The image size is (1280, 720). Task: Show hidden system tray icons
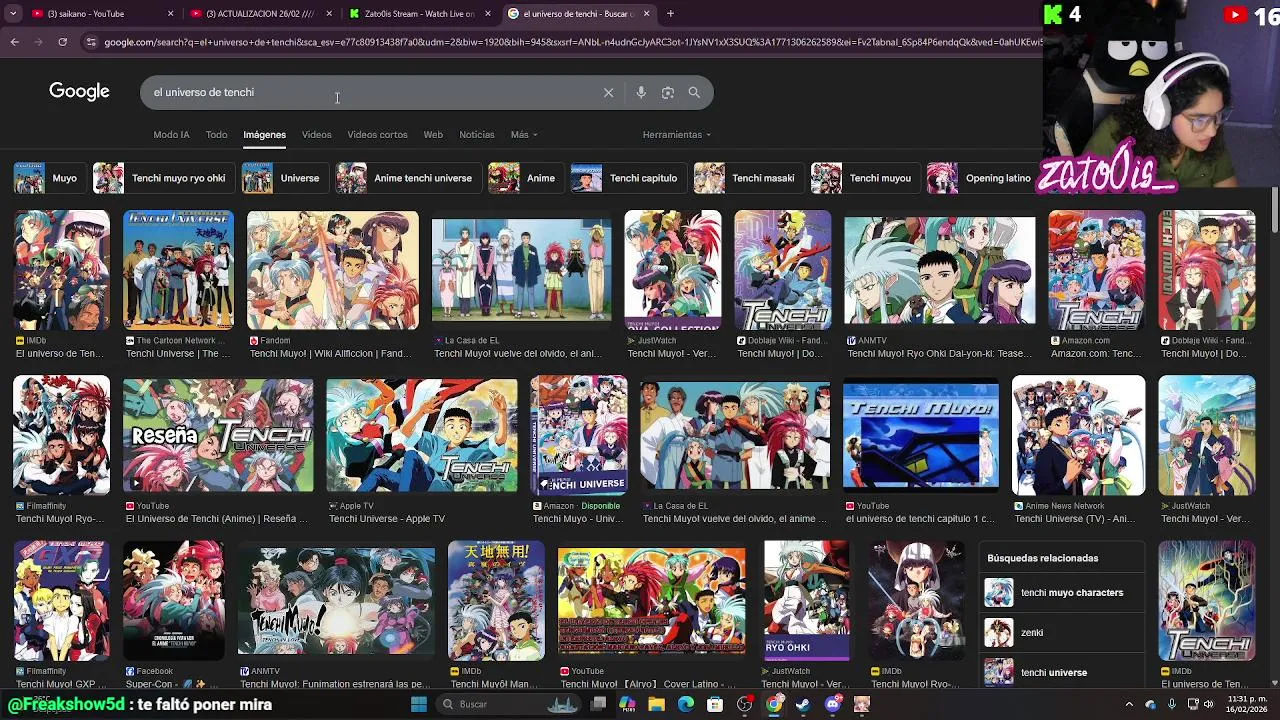(x=1129, y=704)
